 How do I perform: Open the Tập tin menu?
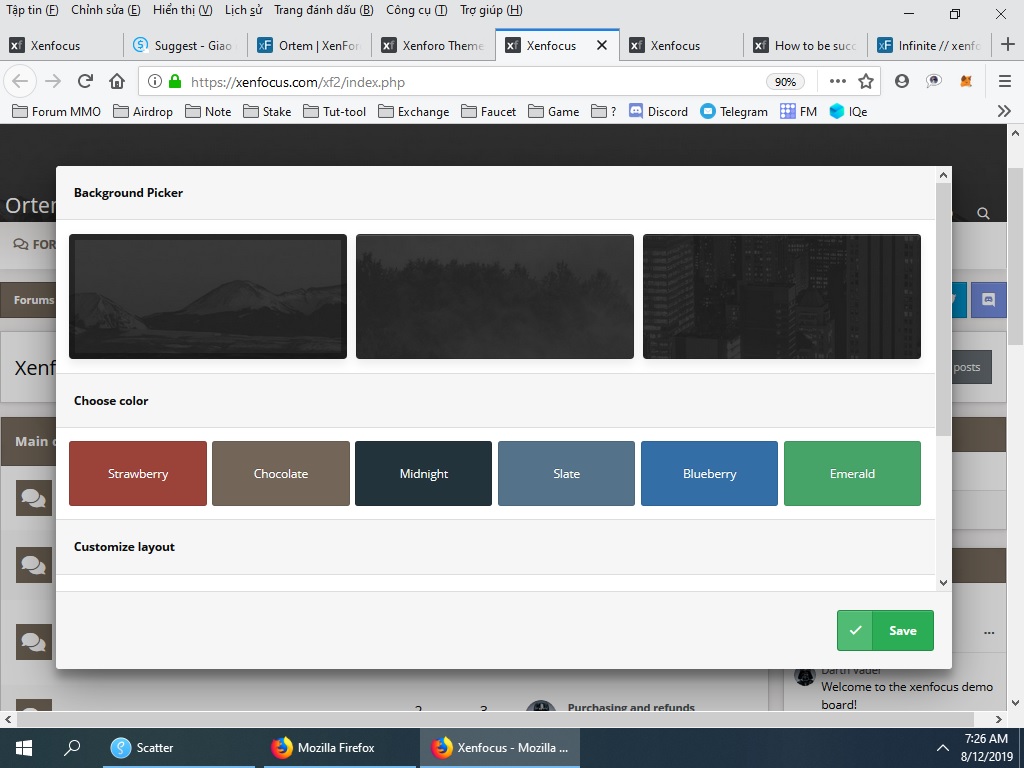tap(32, 10)
